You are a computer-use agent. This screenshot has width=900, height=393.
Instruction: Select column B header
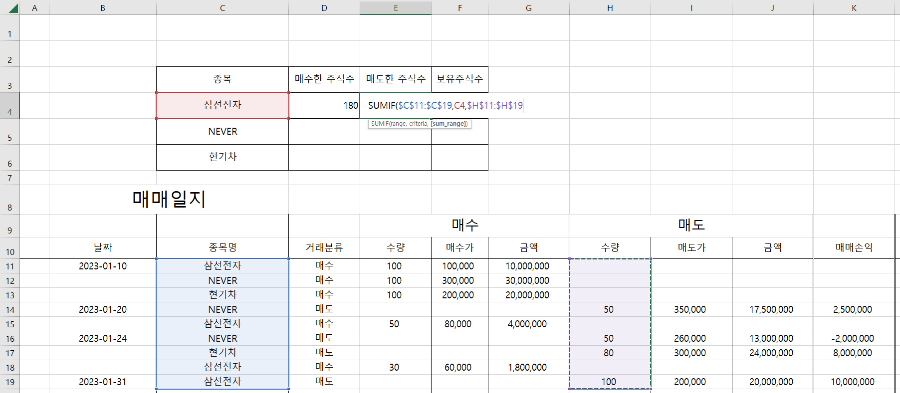coord(103,7)
